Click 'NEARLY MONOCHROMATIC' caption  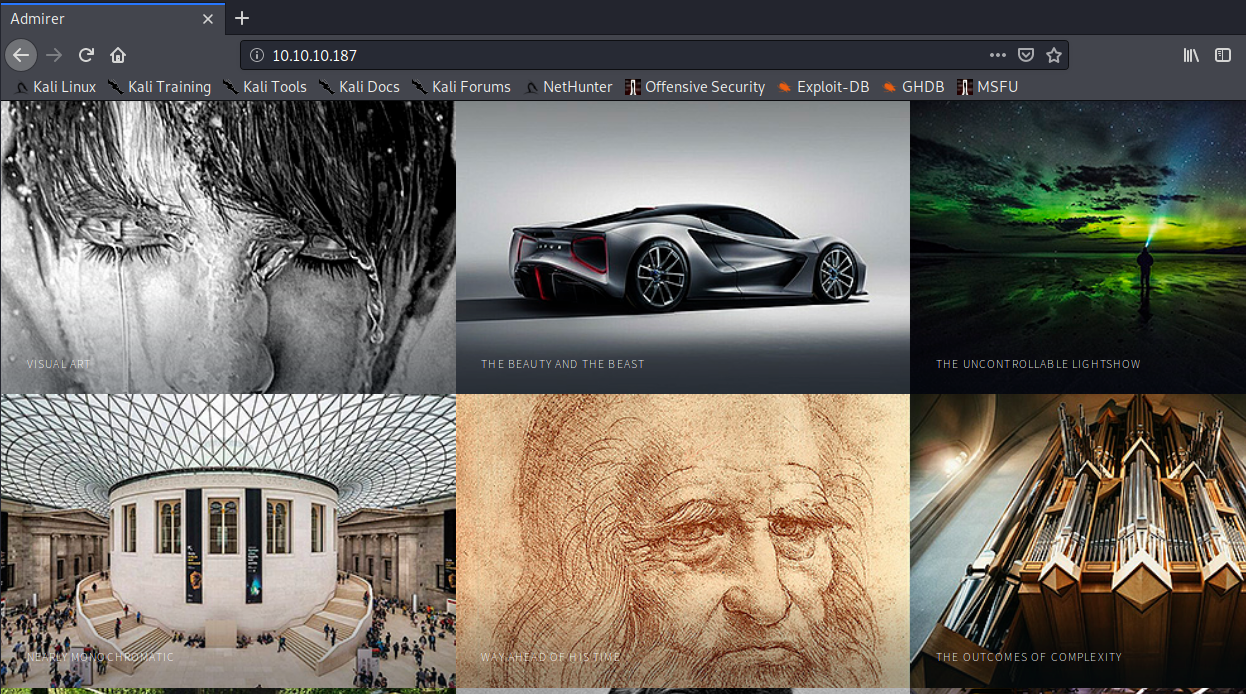click(x=101, y=657)
